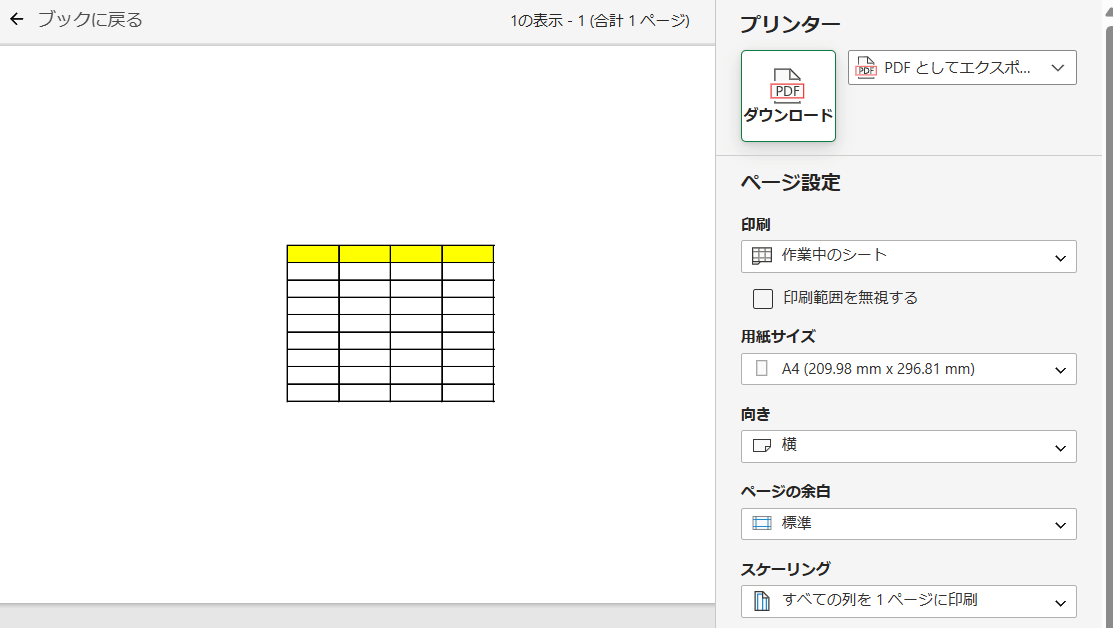Click the active sheet grid icon
Screen dimensions: 1113x628
click(762, 255)
